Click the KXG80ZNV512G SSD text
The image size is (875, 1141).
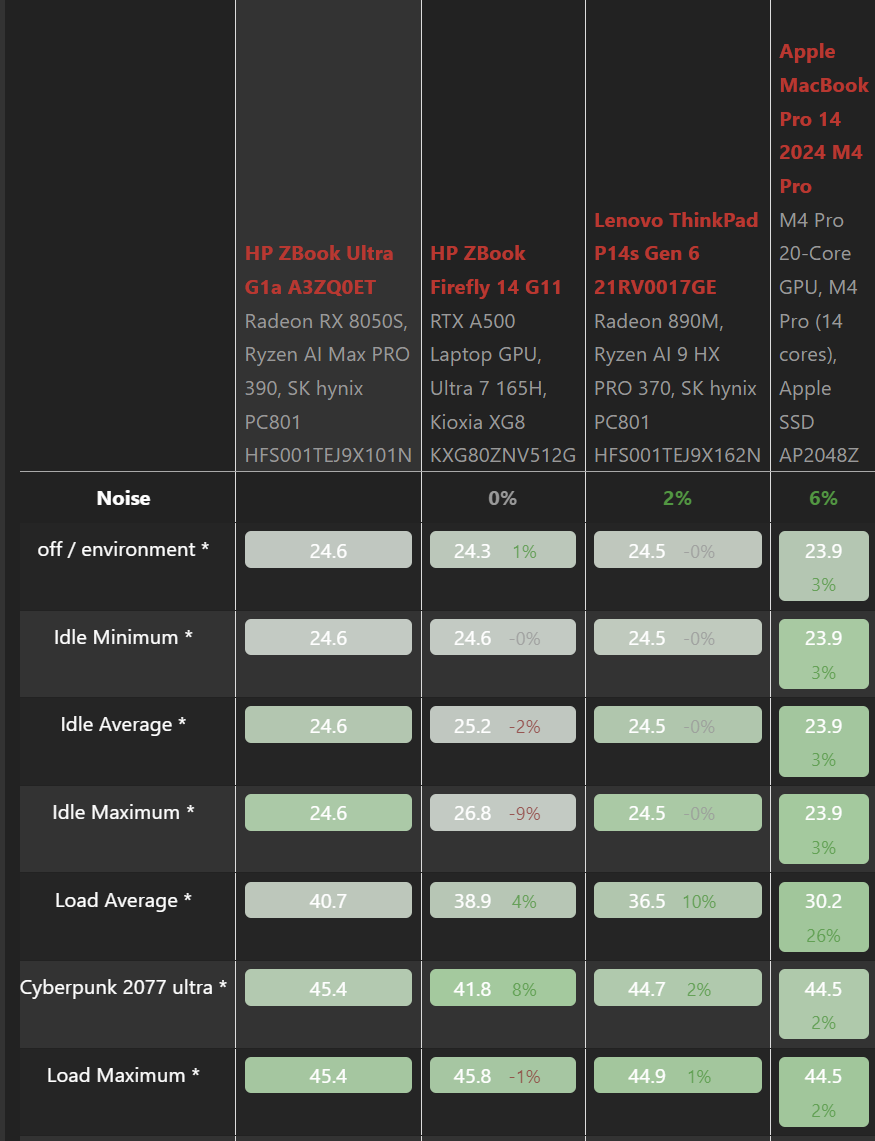(x=503, y=456)
